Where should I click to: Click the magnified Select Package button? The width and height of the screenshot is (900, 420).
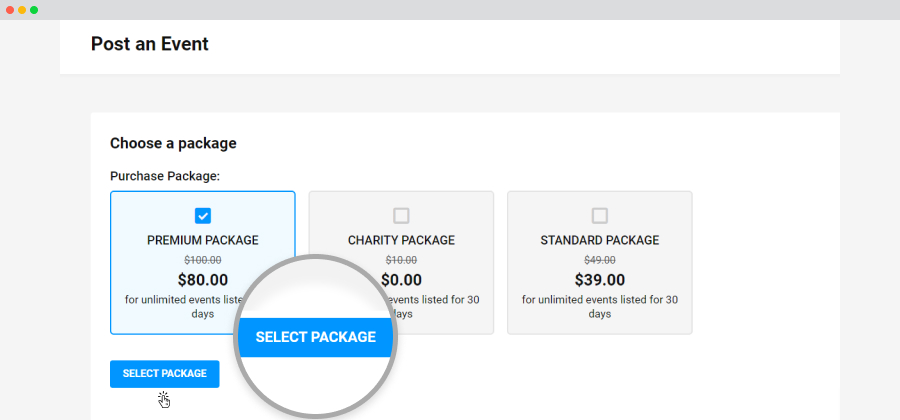click(316, 337)
